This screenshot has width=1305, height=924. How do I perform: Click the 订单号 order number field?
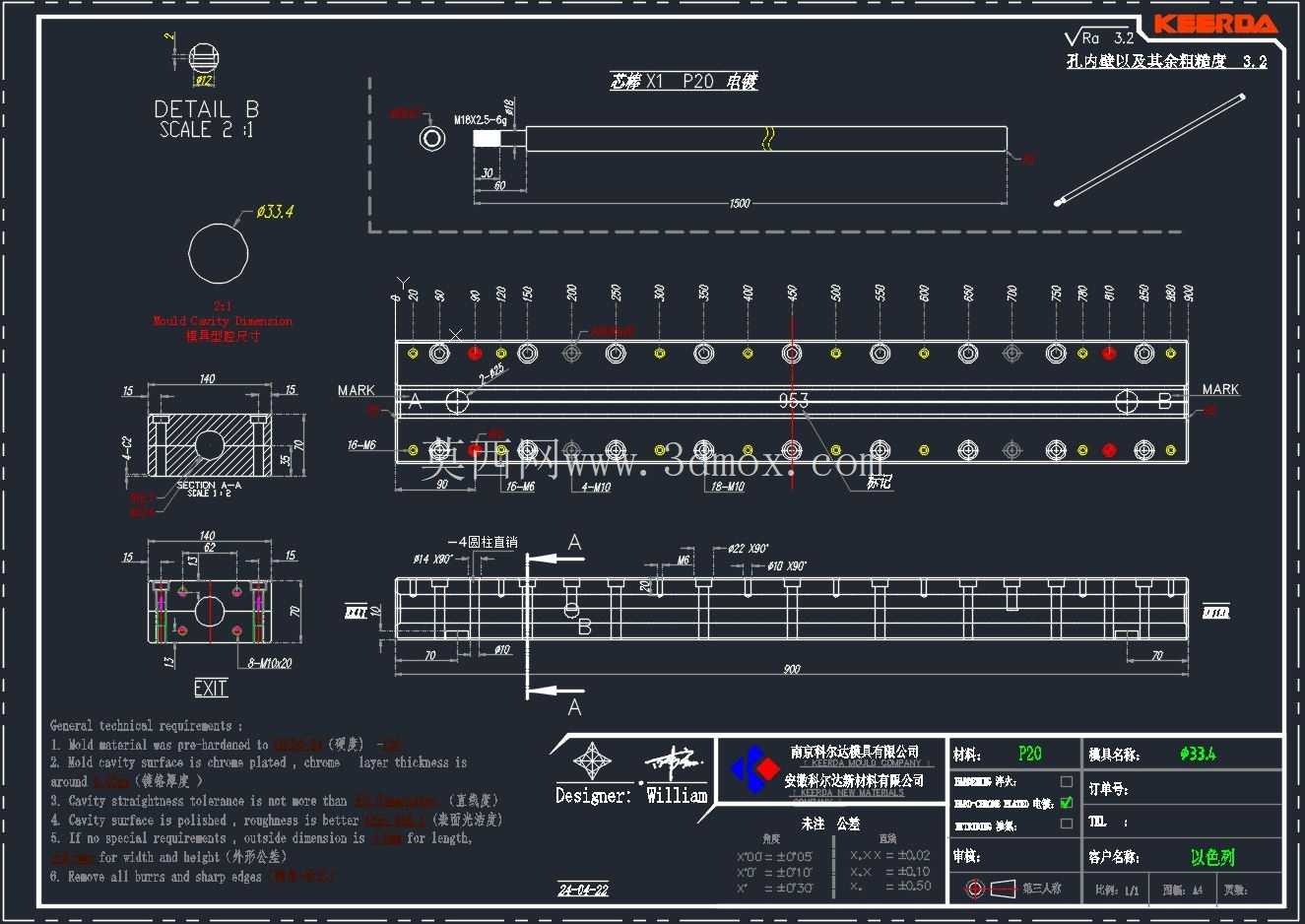pos(1183,789)
